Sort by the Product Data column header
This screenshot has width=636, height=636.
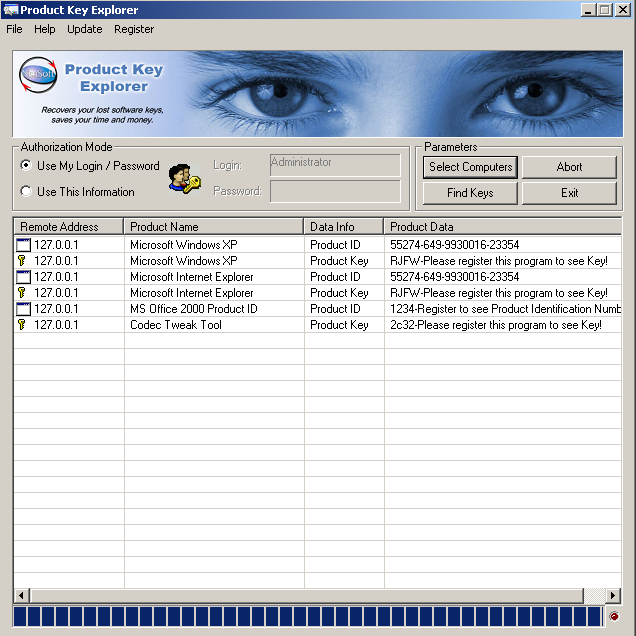tap(503, 226)
